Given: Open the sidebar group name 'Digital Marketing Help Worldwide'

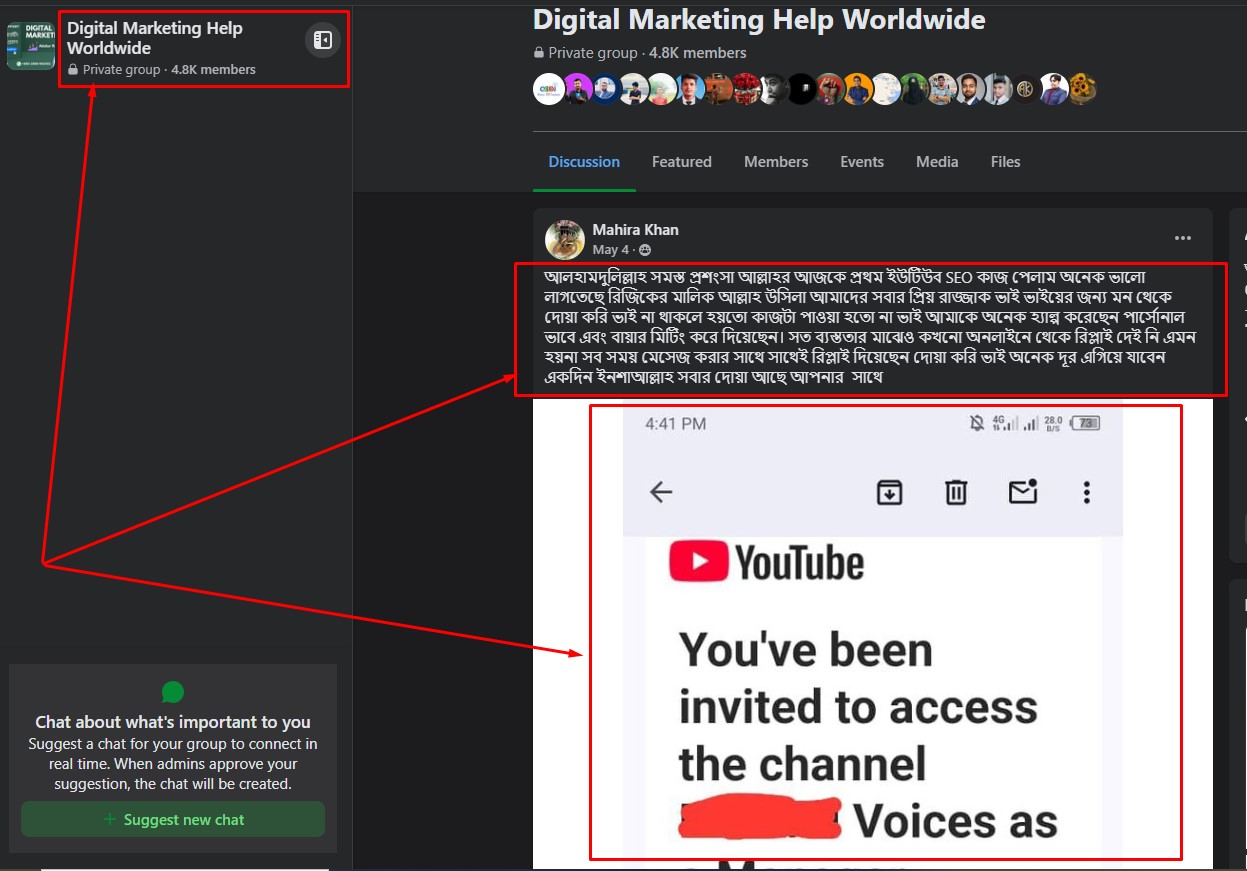Looking at the screenshot, I should tap(155, 38).
